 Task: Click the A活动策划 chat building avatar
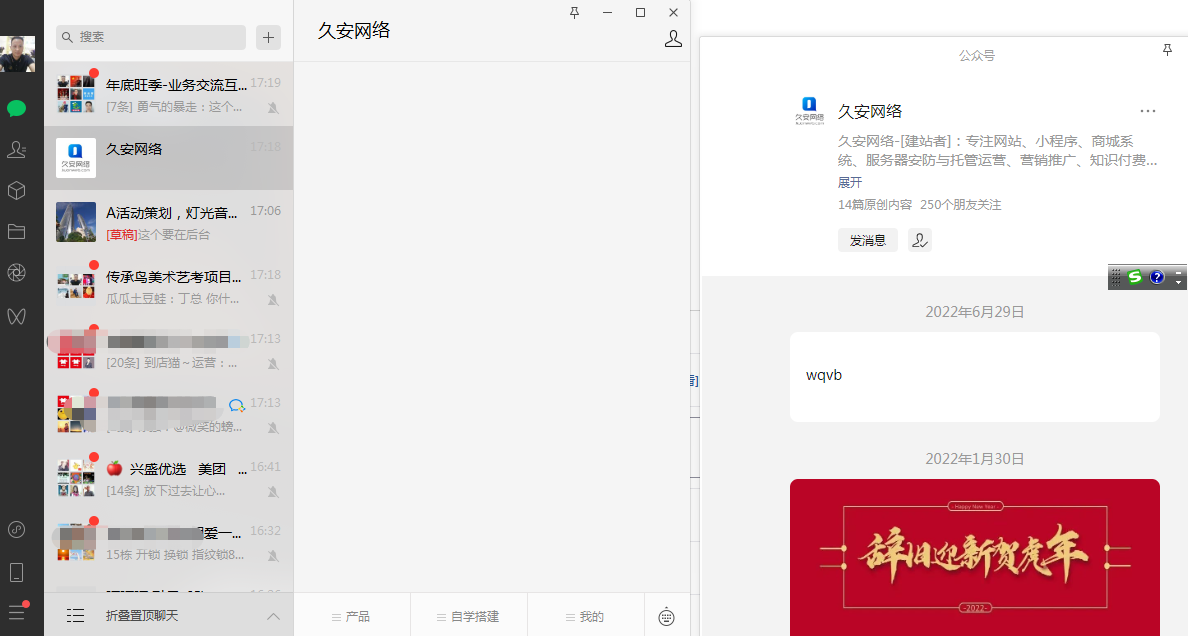76,222
